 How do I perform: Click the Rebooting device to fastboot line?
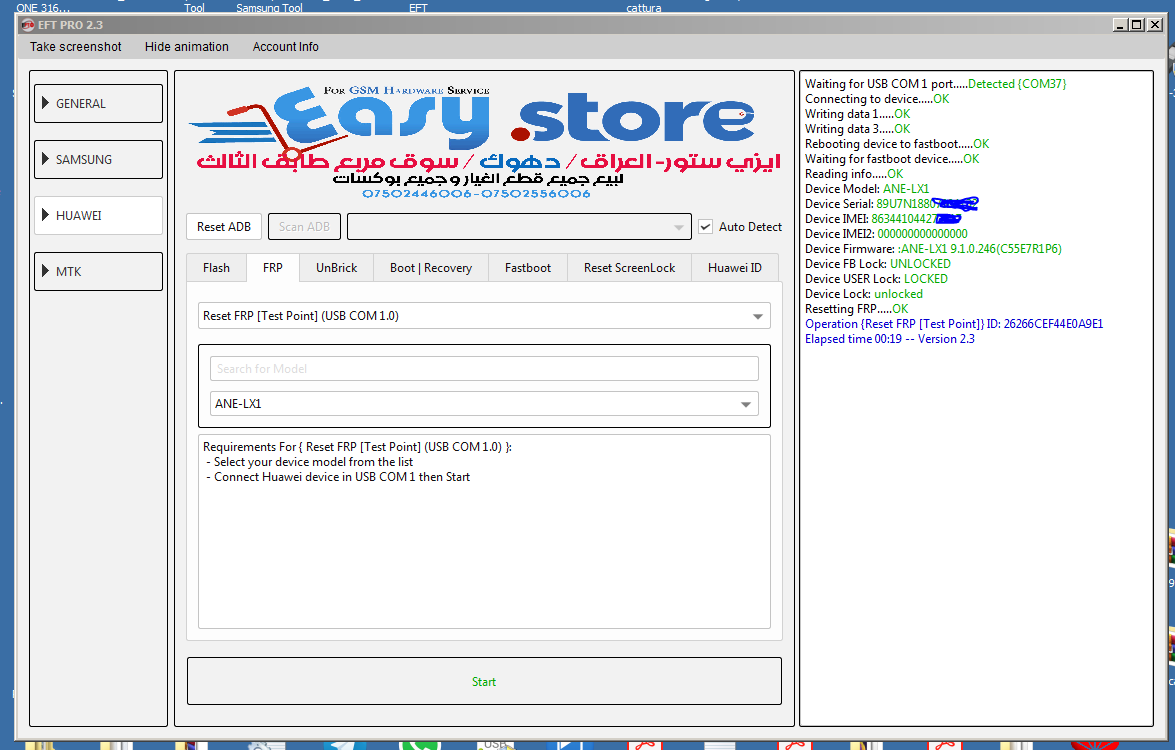click(897, 144)
